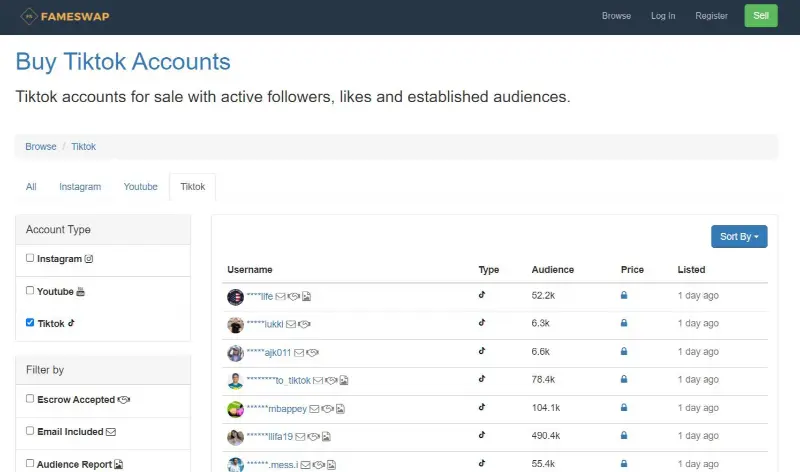Screen dimensions: 800x472
Task: Click the Browse breadcrumb link
Action: click(x=41, y=146)
